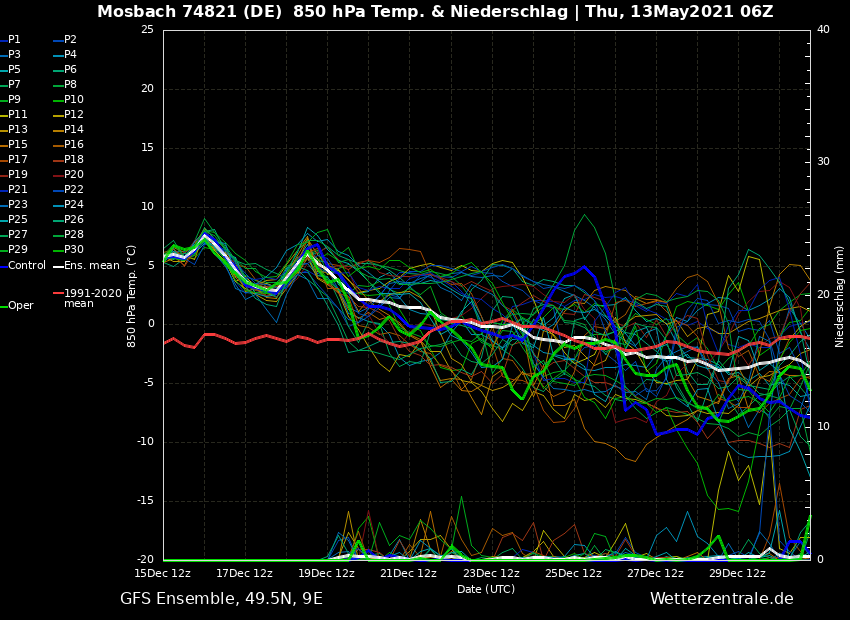
Task: Select the 21Dec 12z date tick label
Action: tap(408, 574)
